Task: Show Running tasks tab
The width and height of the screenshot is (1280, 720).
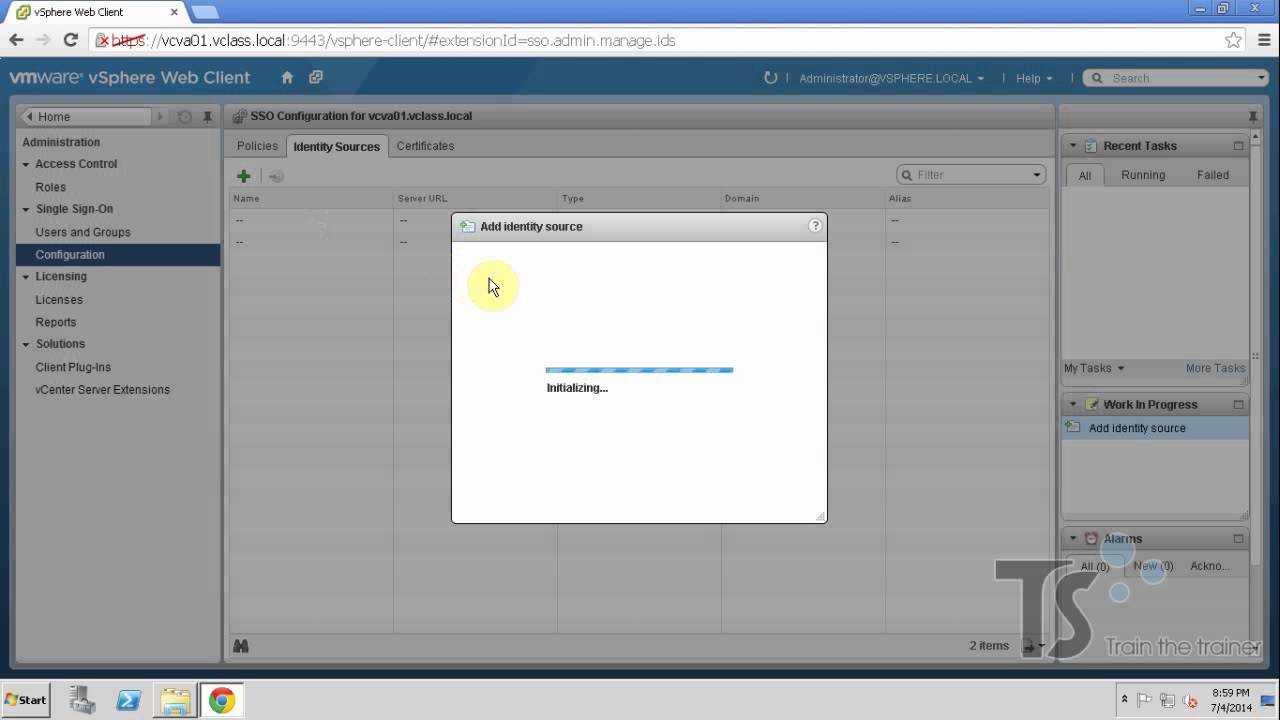Action: click(x=1143, y=175)
